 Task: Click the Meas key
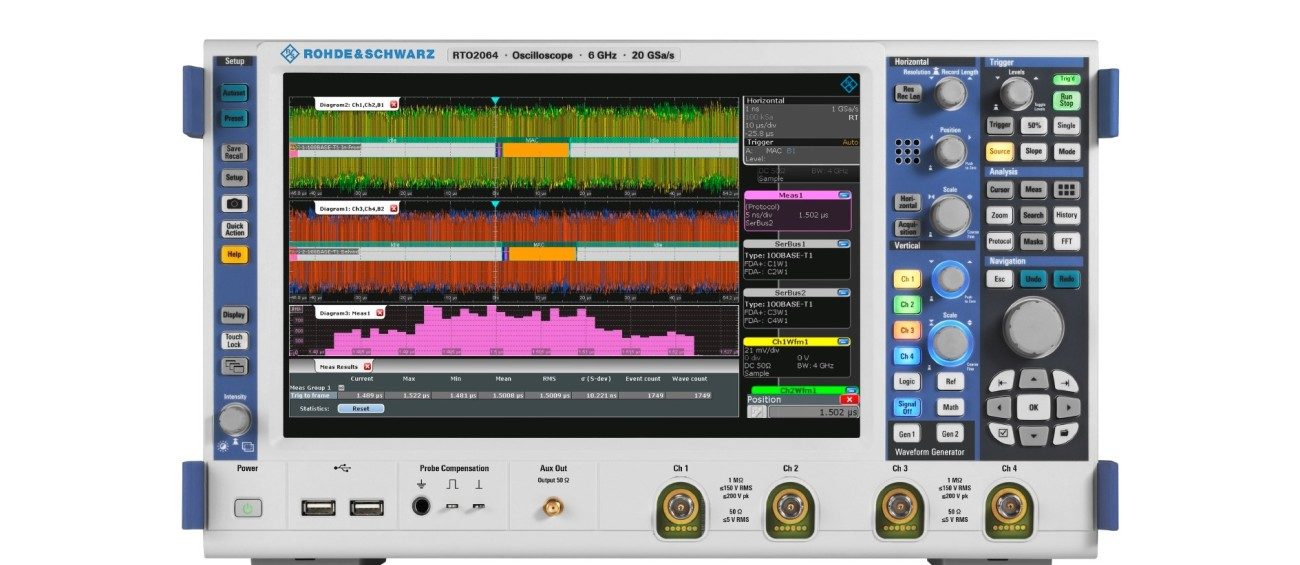click(x=1033, y=189)
